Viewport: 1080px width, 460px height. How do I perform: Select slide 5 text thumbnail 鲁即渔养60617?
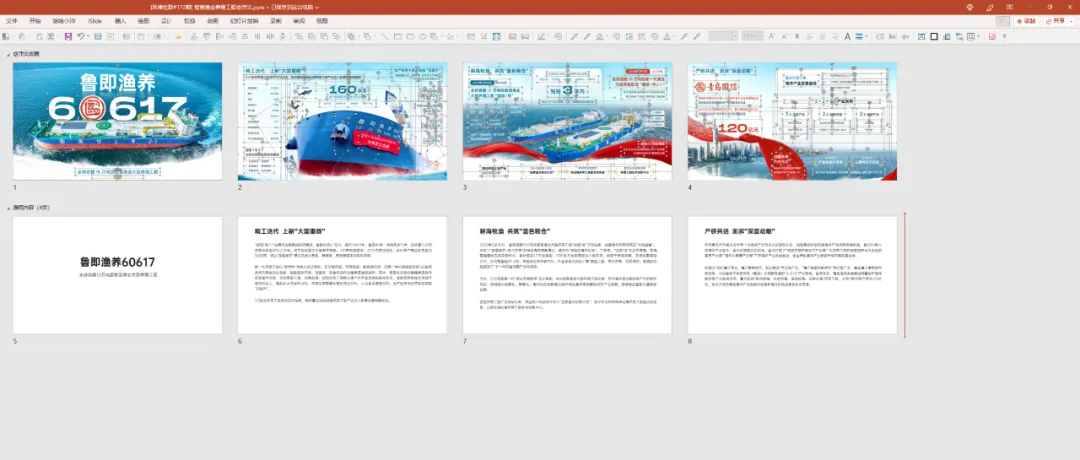(118, 275)
